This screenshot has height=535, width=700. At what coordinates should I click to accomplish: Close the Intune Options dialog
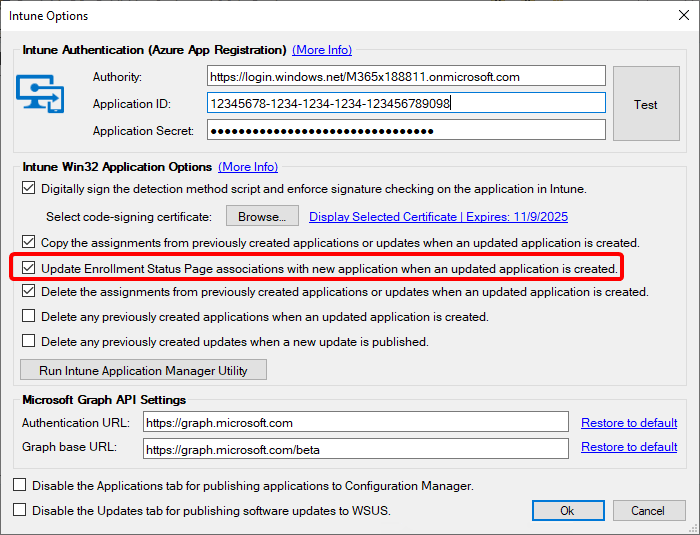683,15
